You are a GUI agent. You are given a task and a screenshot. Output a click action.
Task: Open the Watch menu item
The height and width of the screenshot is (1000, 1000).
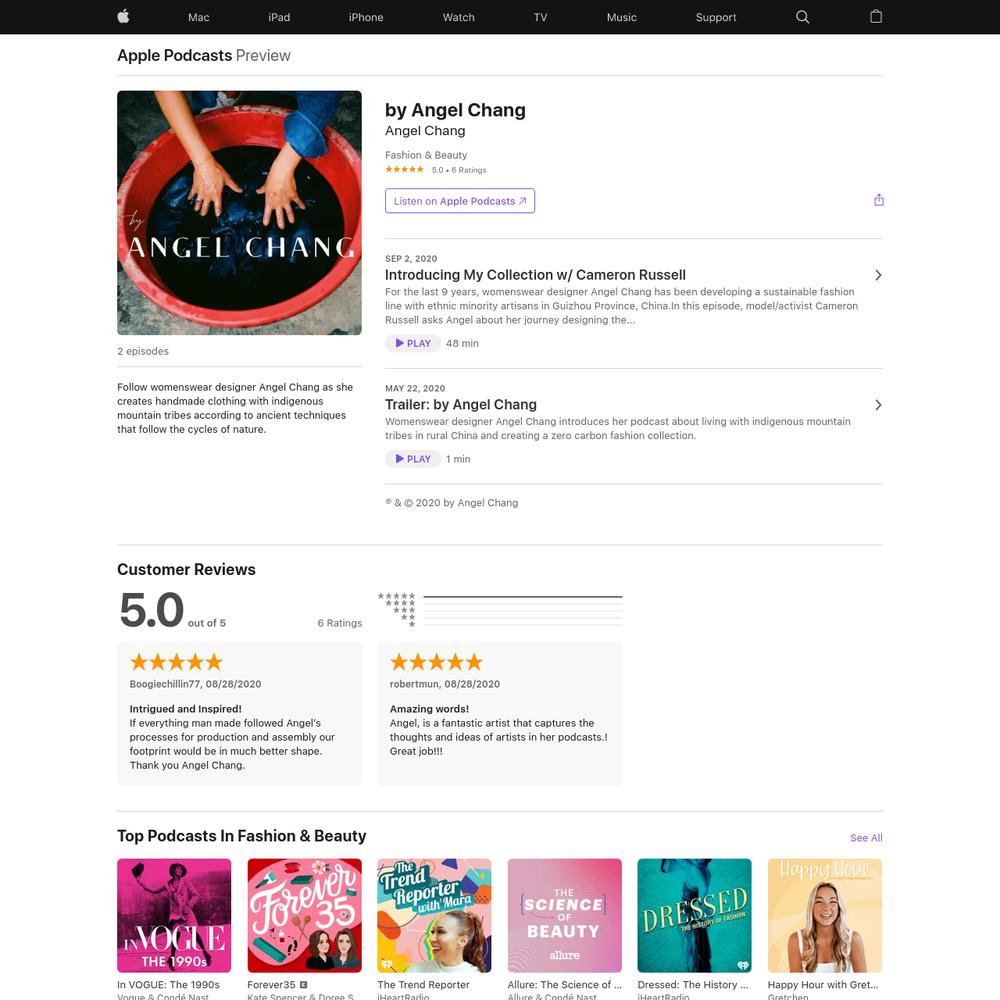458,17
